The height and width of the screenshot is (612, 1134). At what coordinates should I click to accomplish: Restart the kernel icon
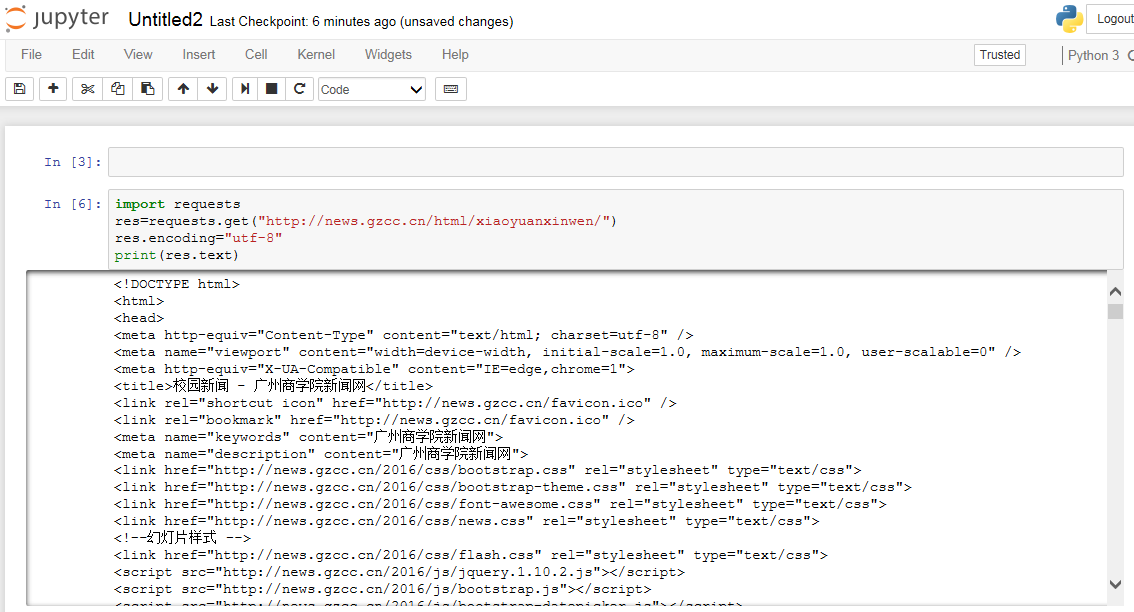click(299, 89)
